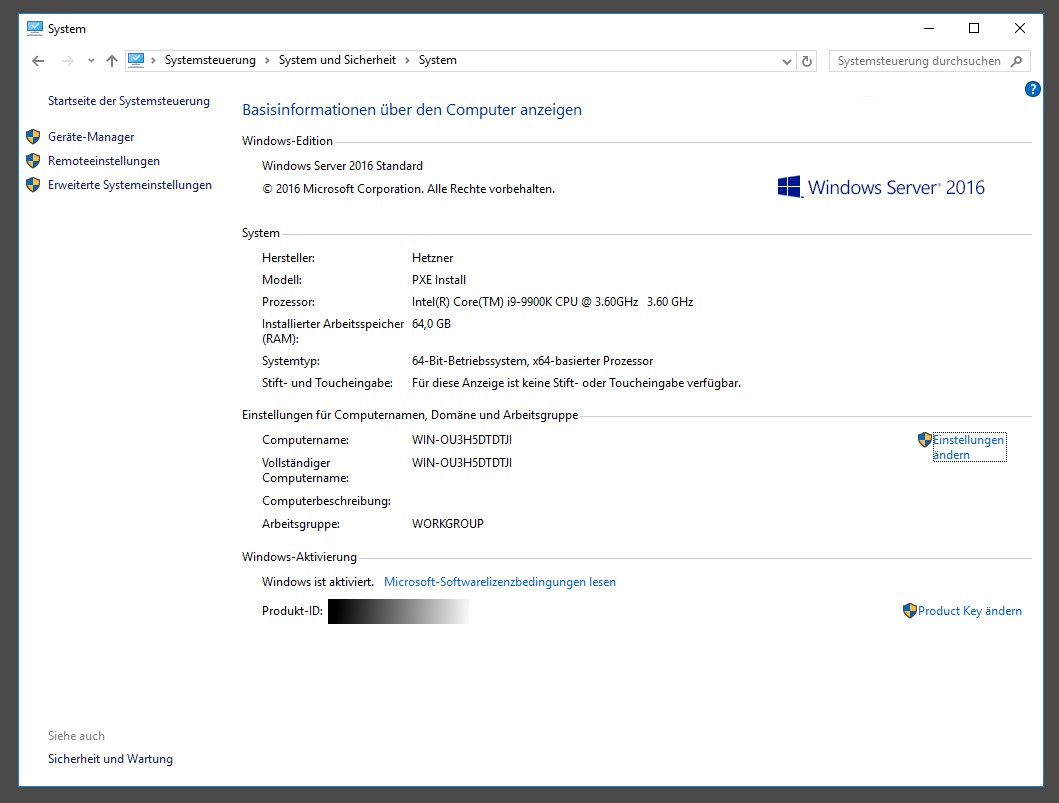Click the shield icon beside Remoteeinstellungen
Image resolution: width=1059 pixels, height=803 pixels.
(x=33, y=161)
